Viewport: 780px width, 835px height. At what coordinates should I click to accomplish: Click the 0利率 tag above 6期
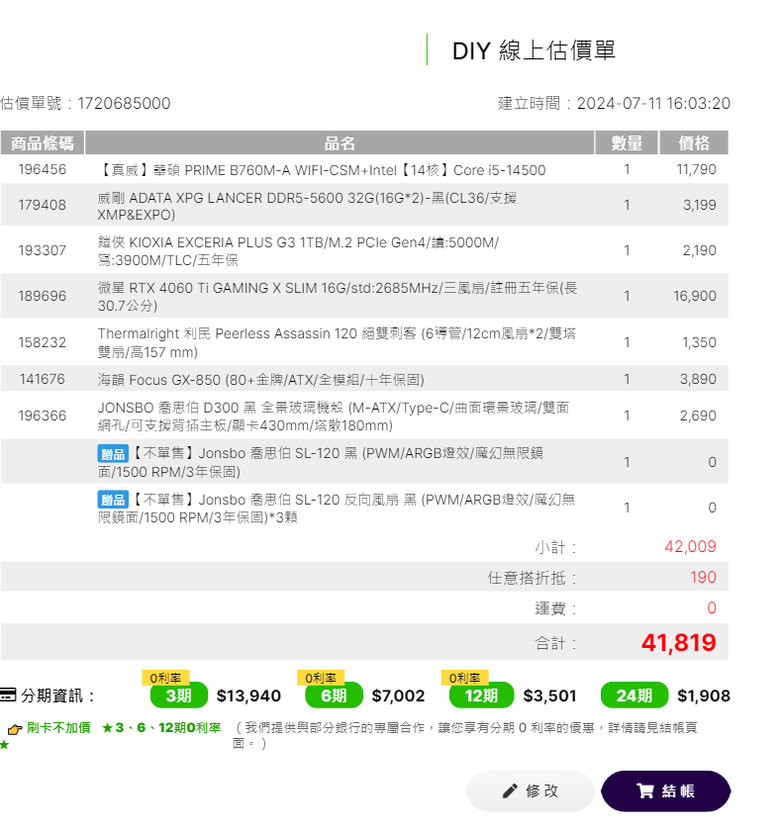pyautogui.click(x=321, y=678)
